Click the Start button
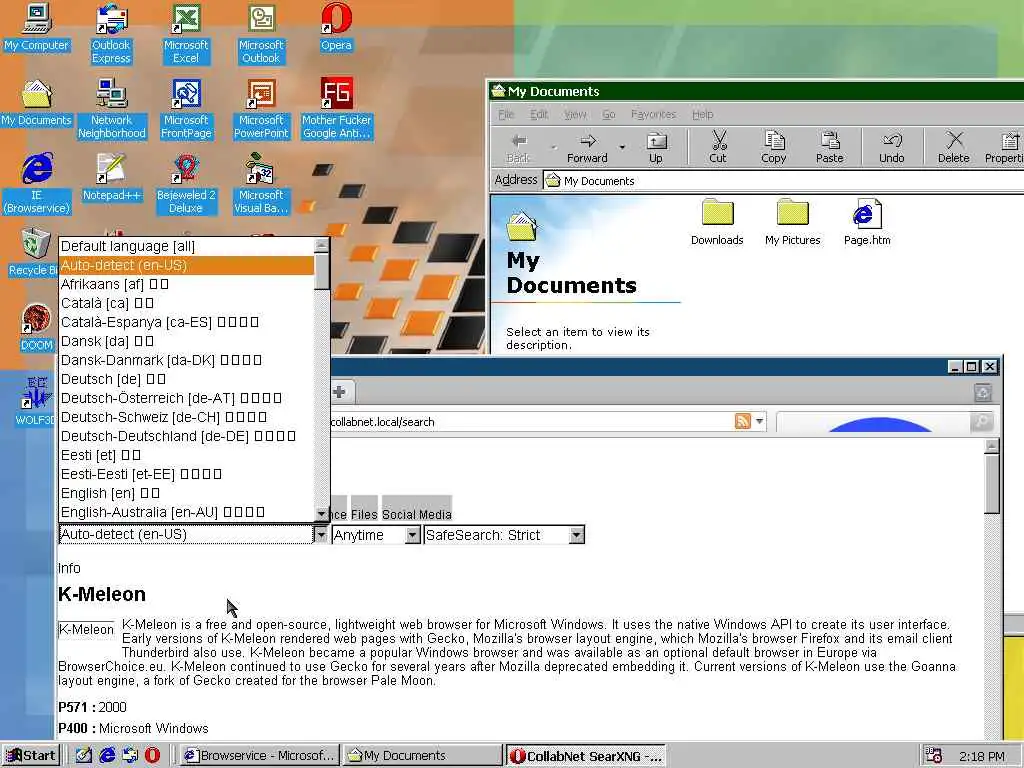The width and height of the screenshot is (1024, 768). pos(31,756)
